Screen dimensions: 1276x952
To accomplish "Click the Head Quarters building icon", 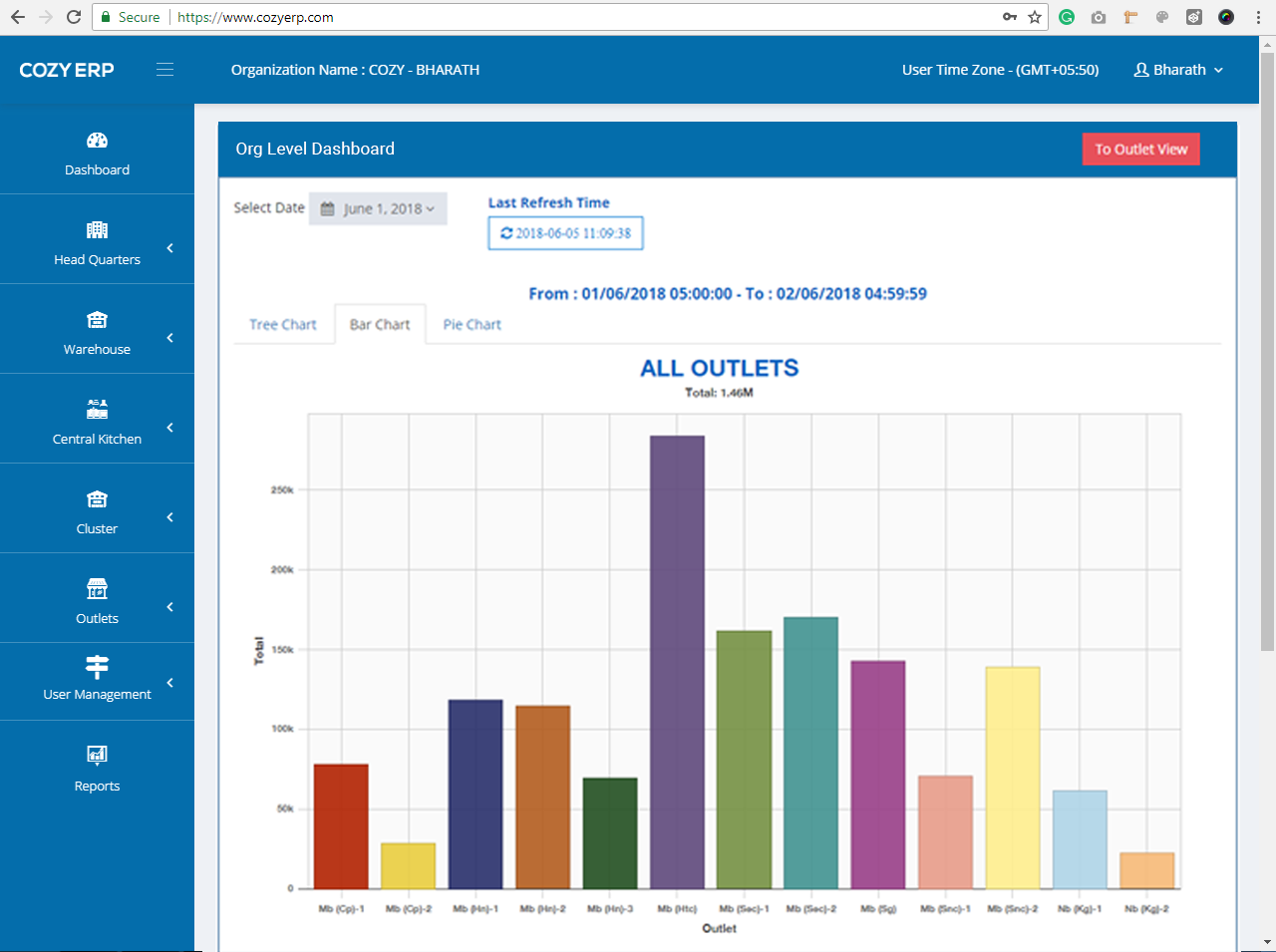I will point(97,230).
